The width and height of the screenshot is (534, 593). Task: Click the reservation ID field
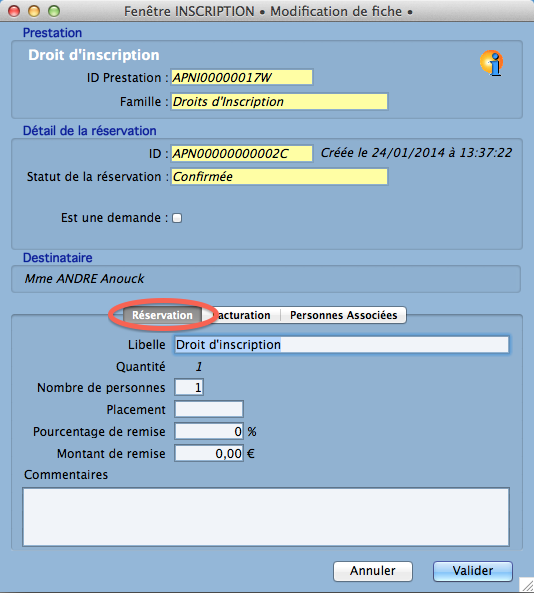(242, 153)
